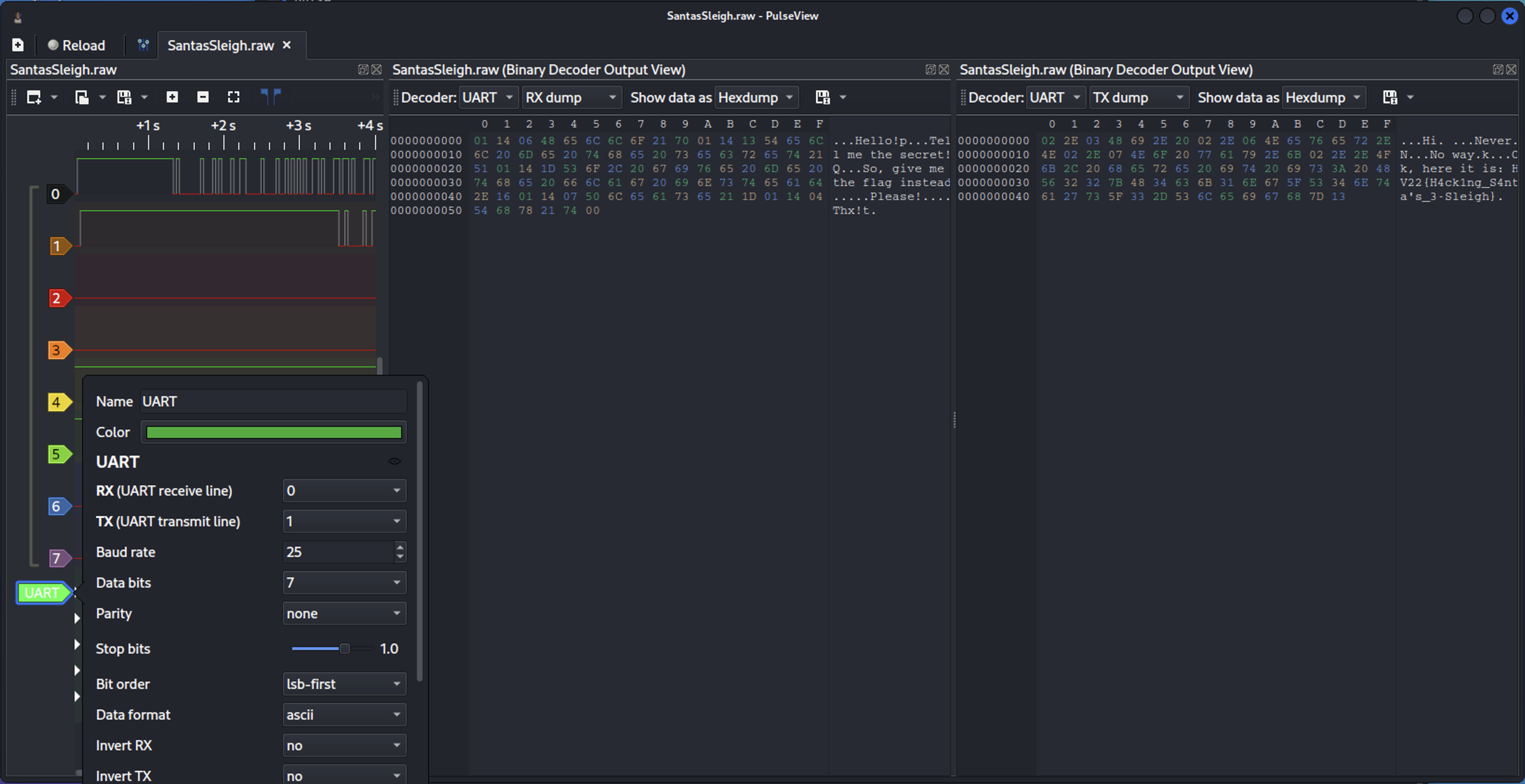Select the blue channel 6 label
The height and width of the screenshot is (784, 1525).
tap(59, 506)
